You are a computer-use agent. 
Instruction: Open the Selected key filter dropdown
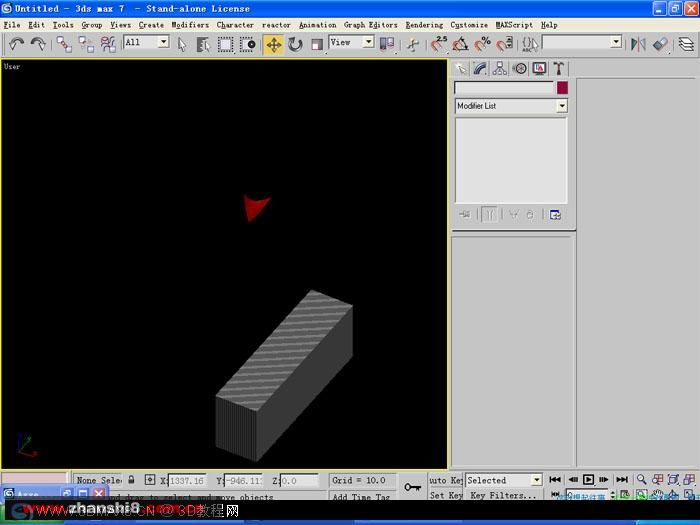[504, 480]
